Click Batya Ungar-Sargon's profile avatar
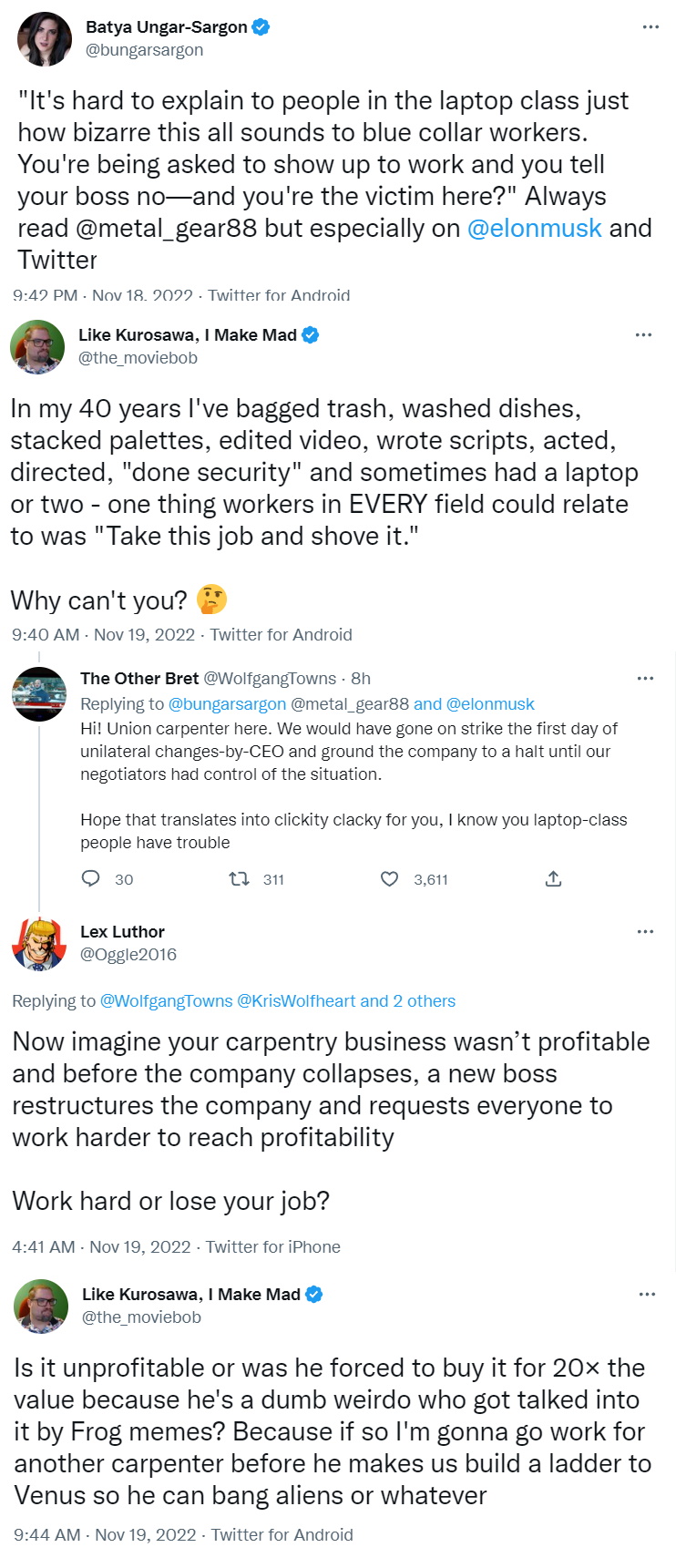 point(44,39)
